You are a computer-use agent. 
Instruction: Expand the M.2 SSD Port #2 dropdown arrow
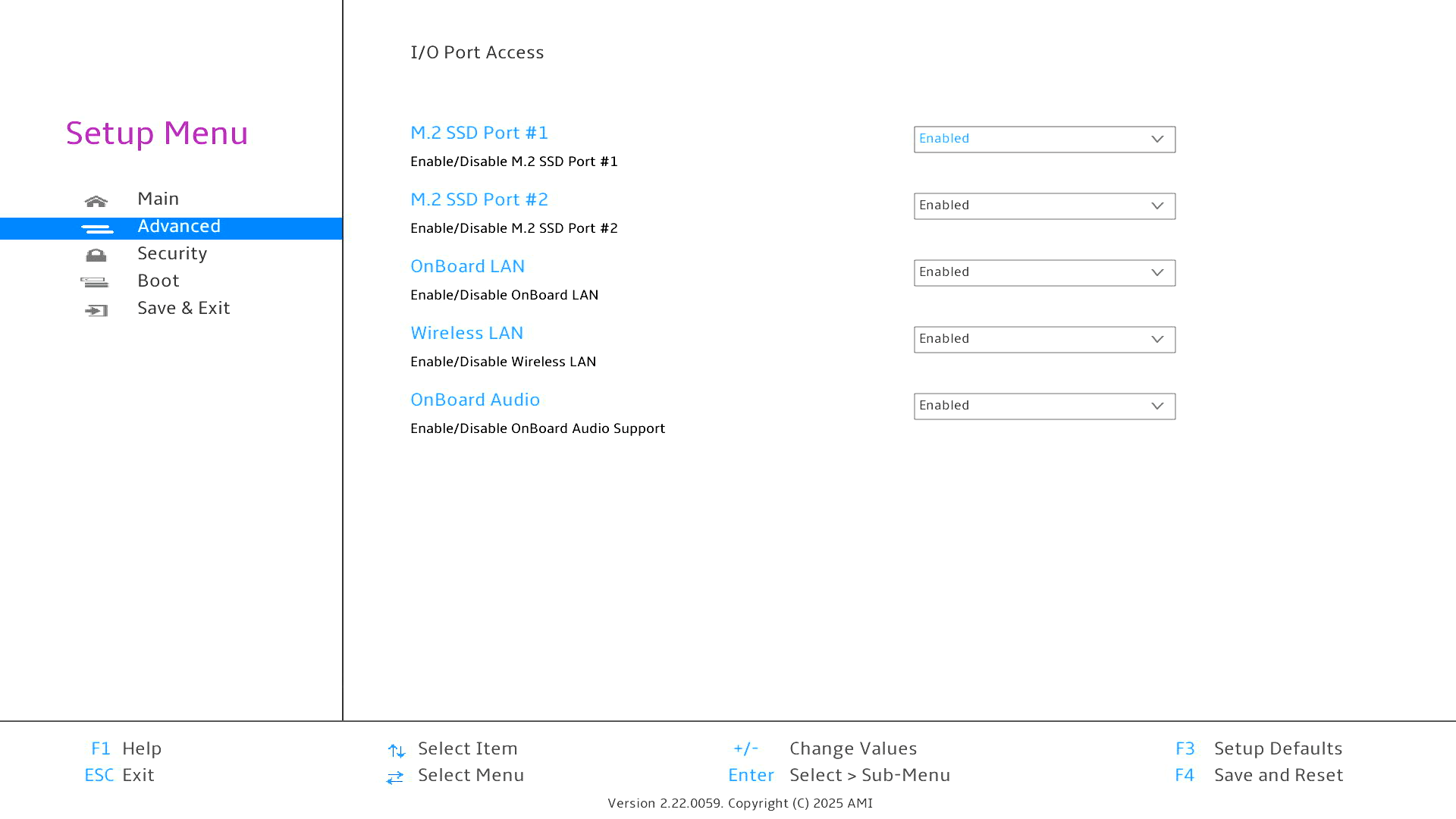[x=1156, y=206]
